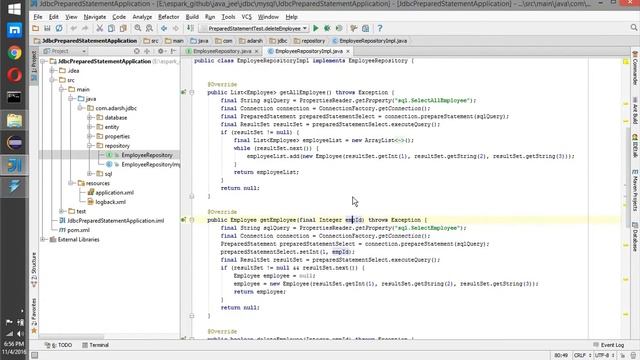Open the VCS menu
This screenshot has width=640, height=360.
click(x=247, y=17)
